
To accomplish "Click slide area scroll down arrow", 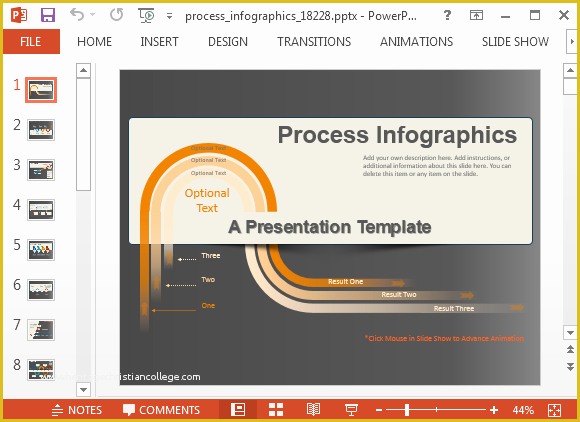I will click(x=570, y=332).
